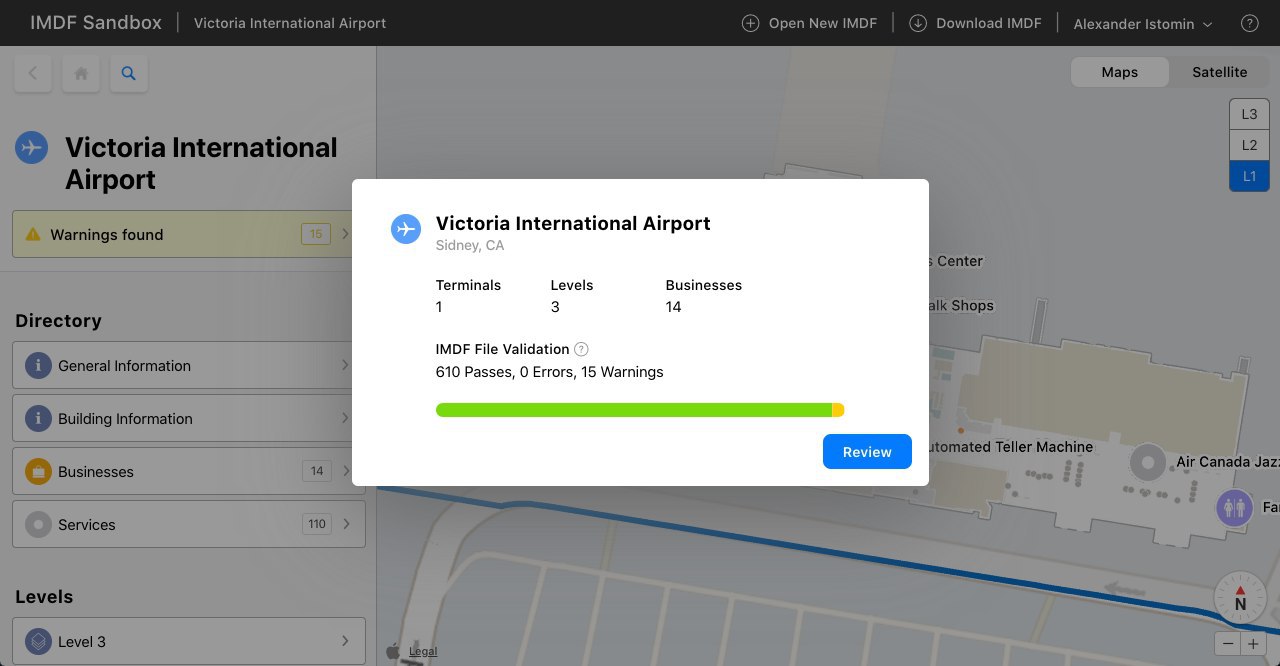The width and height of the screenshot is (1280, 666).
Task: Open search with magnifier icon
Action: pyautogui.click(x=129, y=73)
